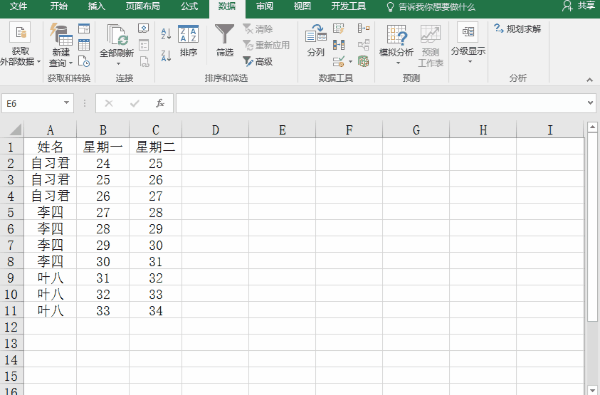Click cell A5 containing 李四
The width and height of the screenshot is (600, 395).
click(50, 212)
